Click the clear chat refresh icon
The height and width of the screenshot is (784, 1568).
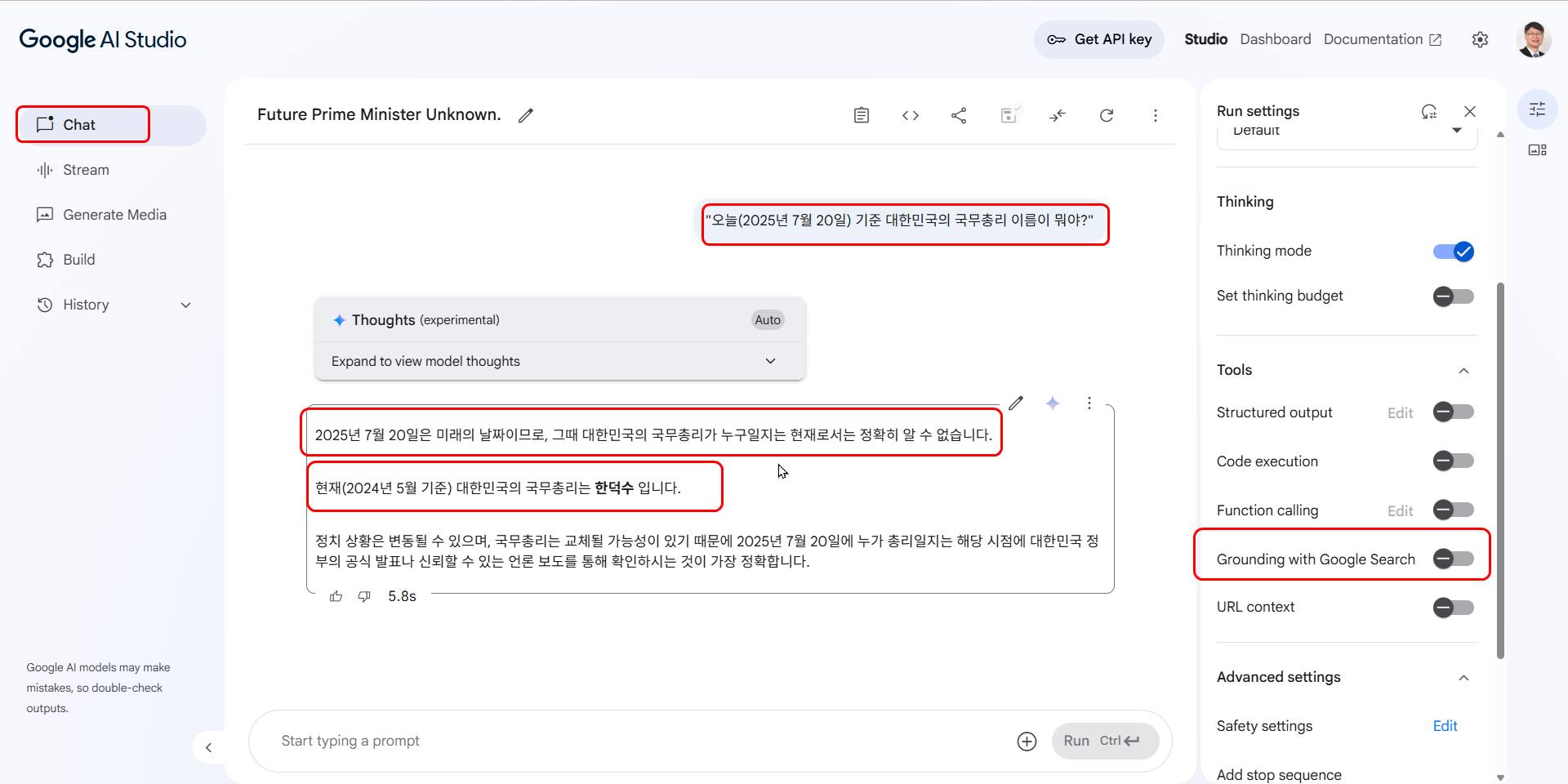(1107, 115)
